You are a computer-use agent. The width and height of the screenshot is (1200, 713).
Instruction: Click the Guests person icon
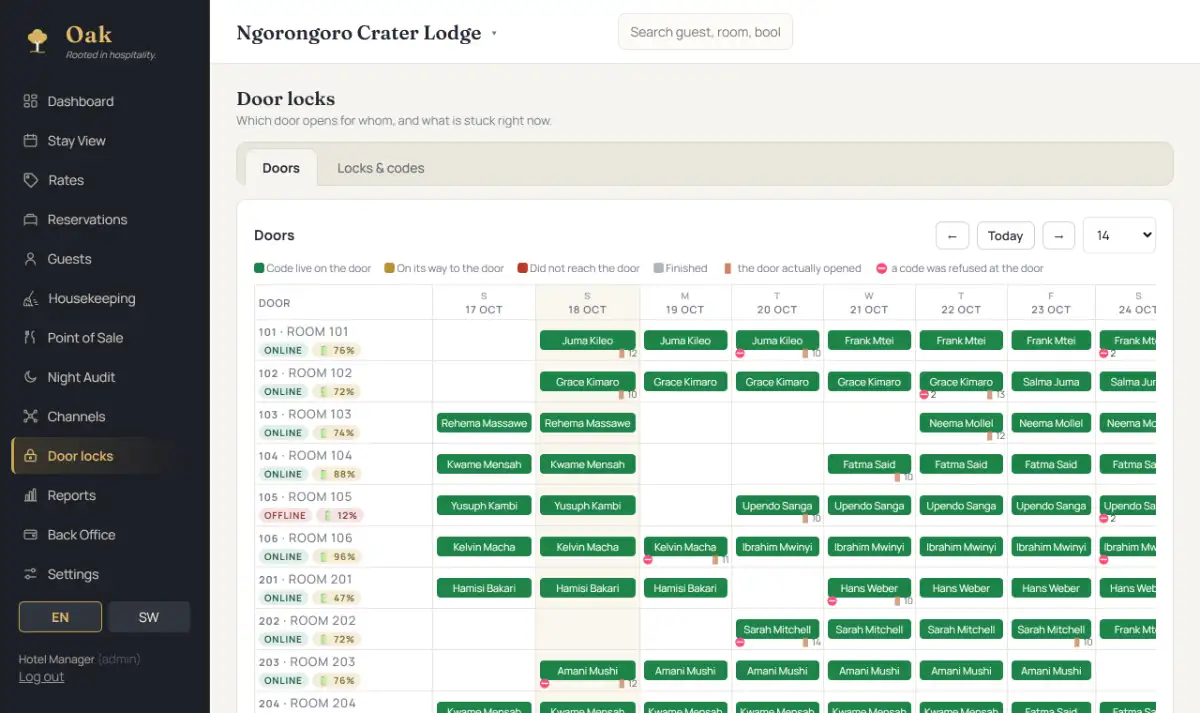30,259
